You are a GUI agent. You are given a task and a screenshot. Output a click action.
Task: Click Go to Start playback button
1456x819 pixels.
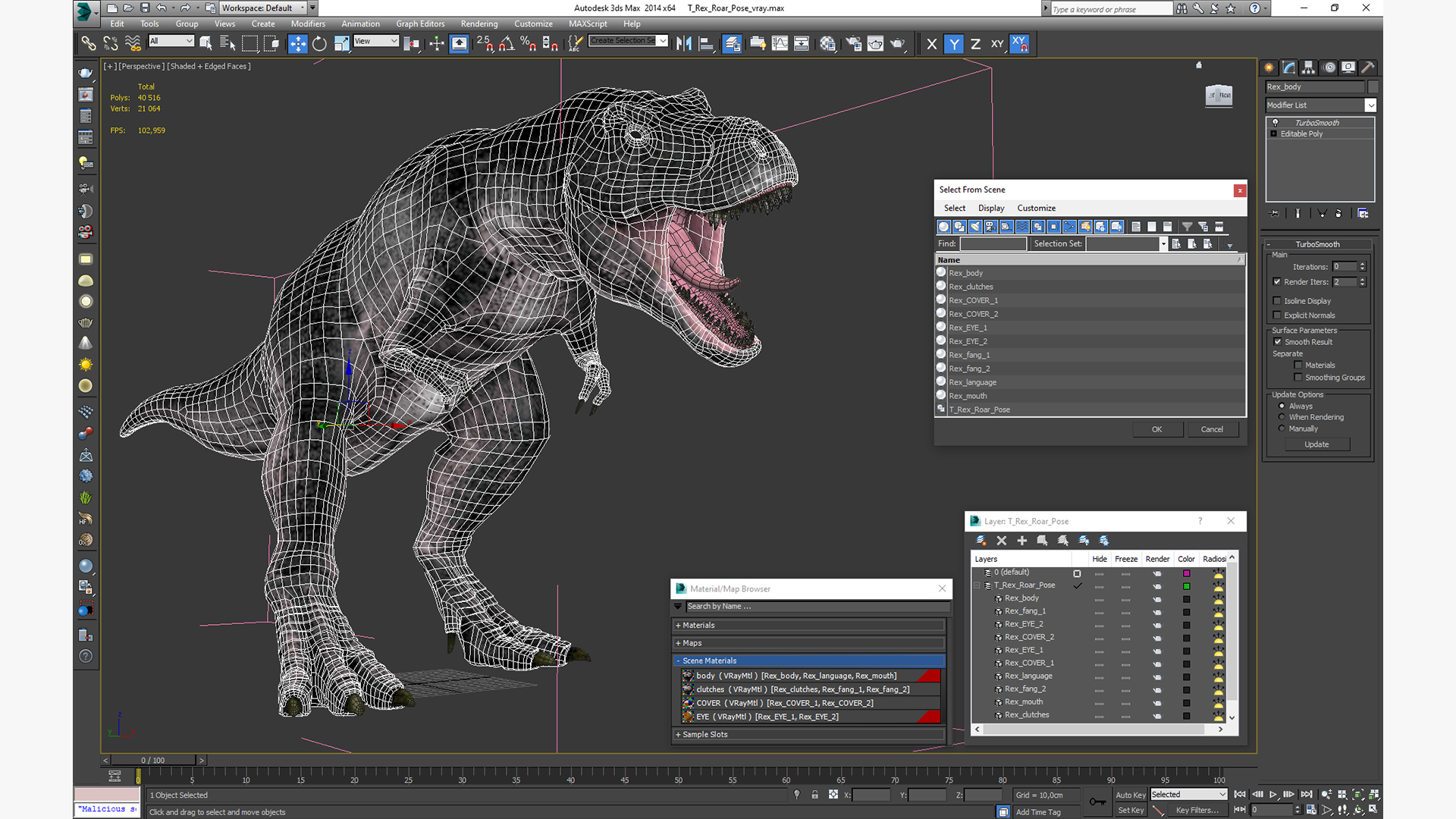pyautogui.click(x=1240, y=795)
